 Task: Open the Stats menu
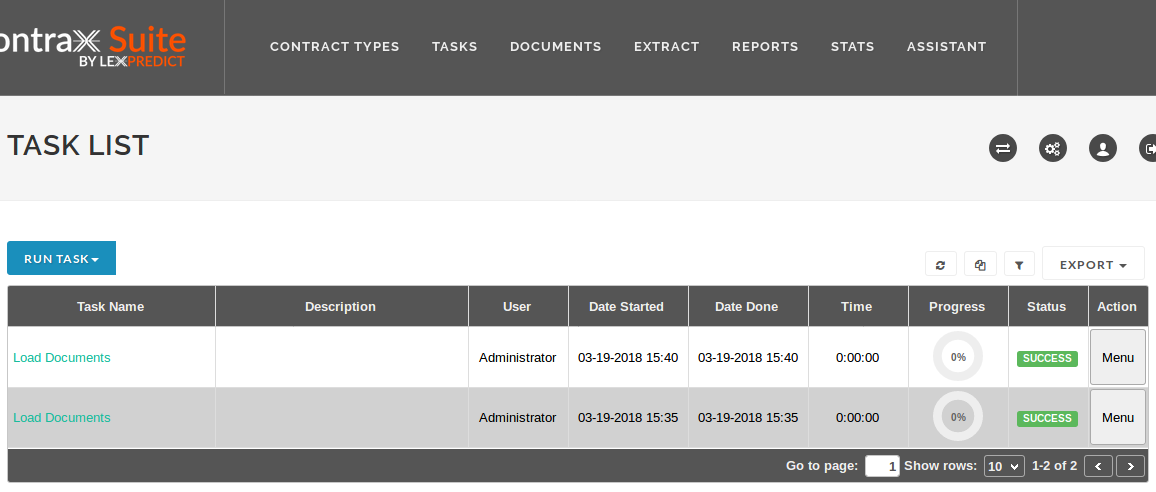click(852, 46)
